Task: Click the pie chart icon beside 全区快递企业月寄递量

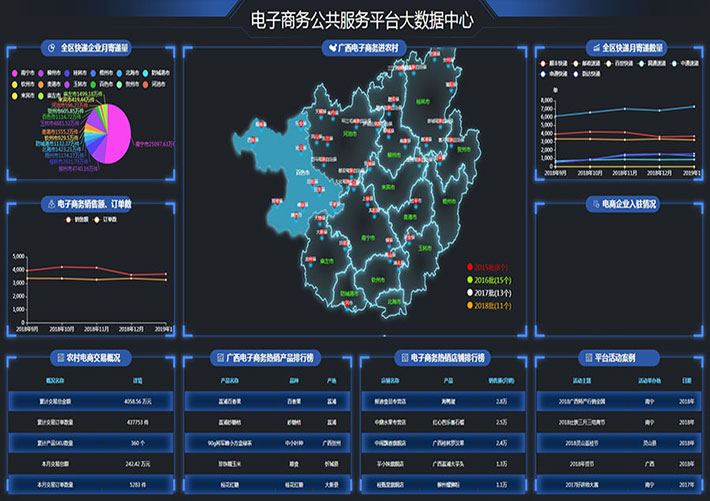Action: point(52,48)
